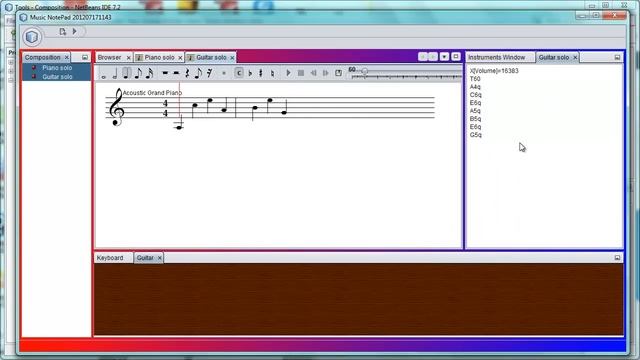Toggle the C accidental mode button
The image size is (640, 360).
point(239,73)
